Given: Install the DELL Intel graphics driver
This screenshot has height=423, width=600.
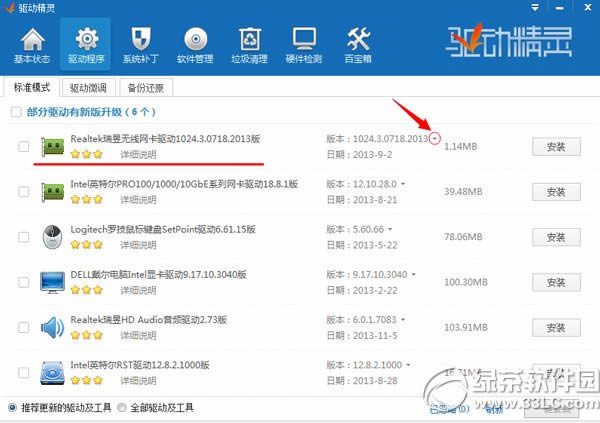Looking at the screenshot, I should click(556, 282).
